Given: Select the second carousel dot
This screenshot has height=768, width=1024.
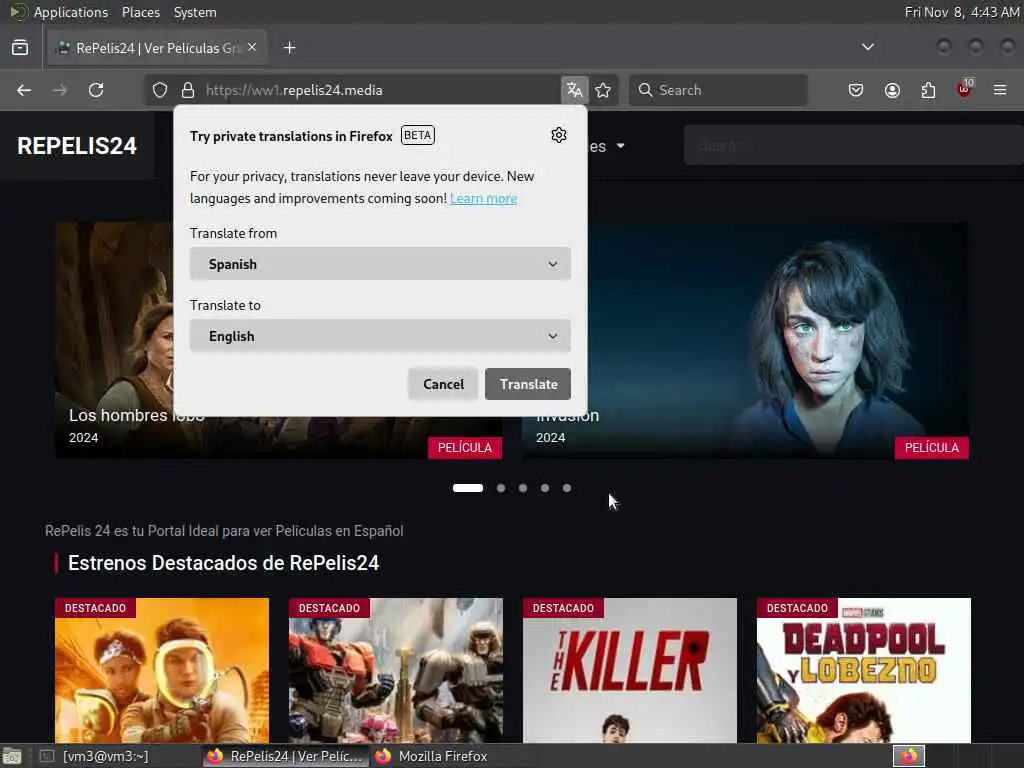Looking at the screenshot, I should (501, 488).
